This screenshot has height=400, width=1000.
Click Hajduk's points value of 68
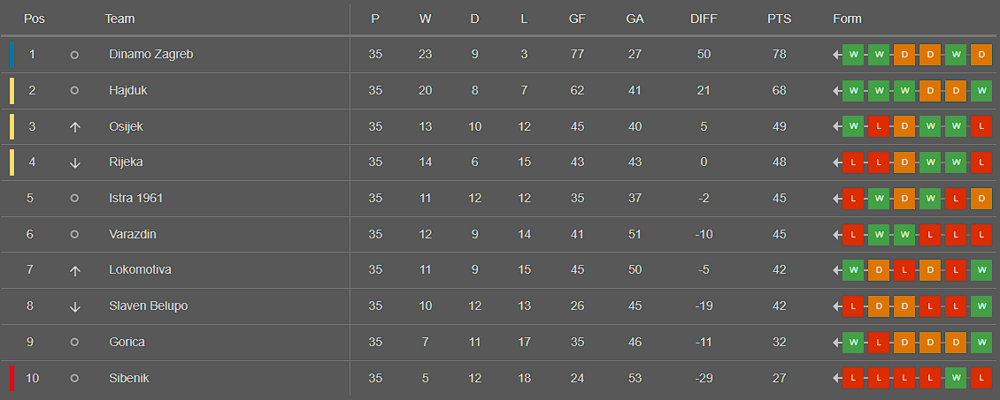[x=779, y=91]
